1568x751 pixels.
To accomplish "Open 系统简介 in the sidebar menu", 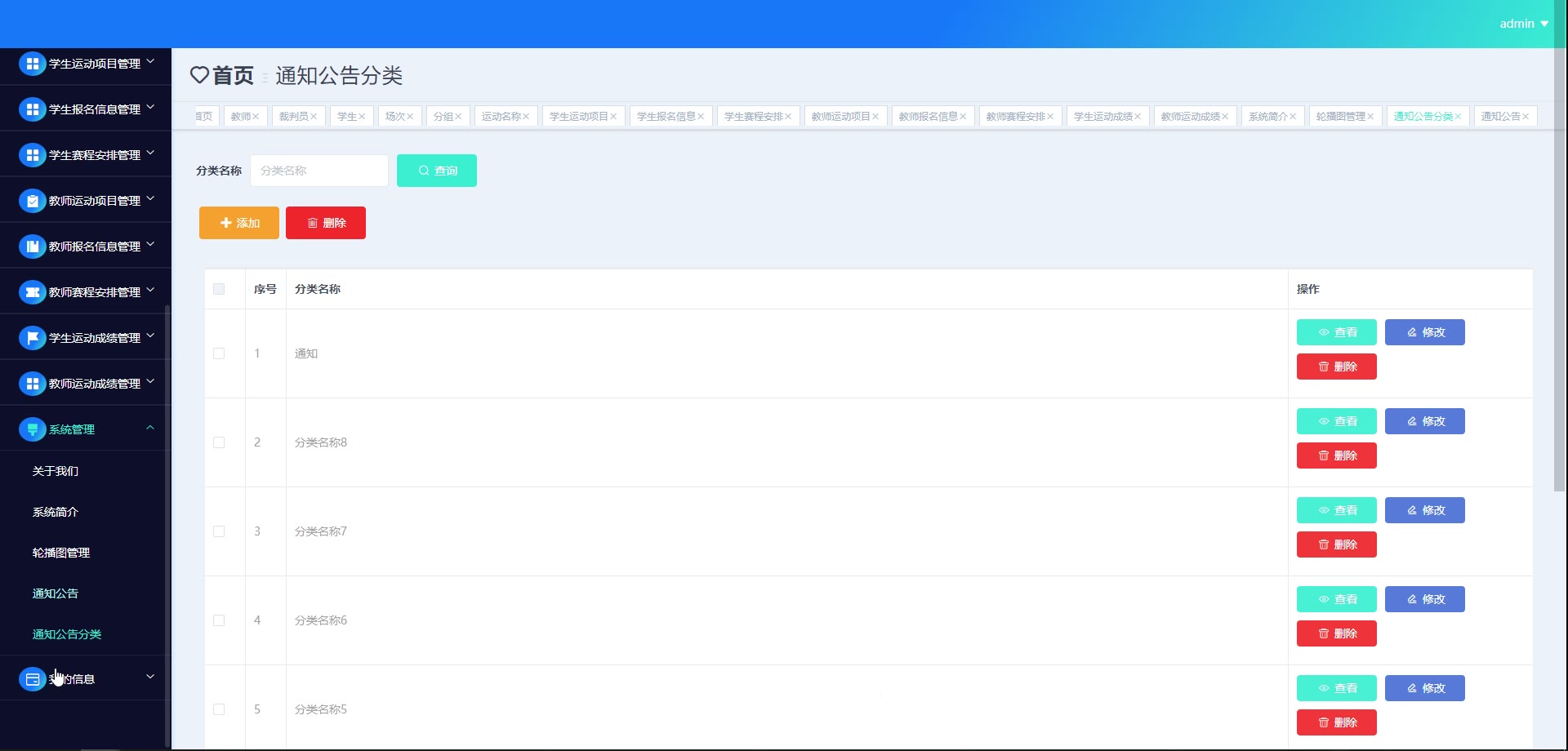I will [x=56, y=512].
